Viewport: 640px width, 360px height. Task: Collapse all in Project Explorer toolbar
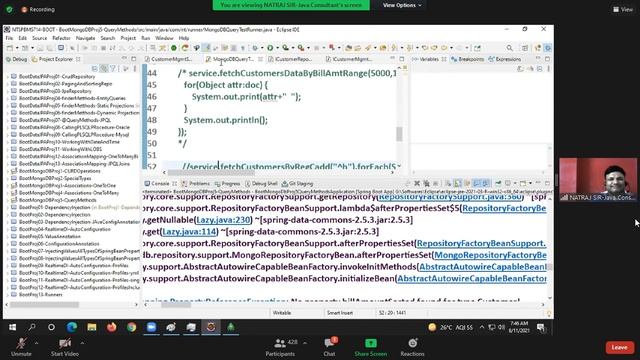[x=95, y=69]
